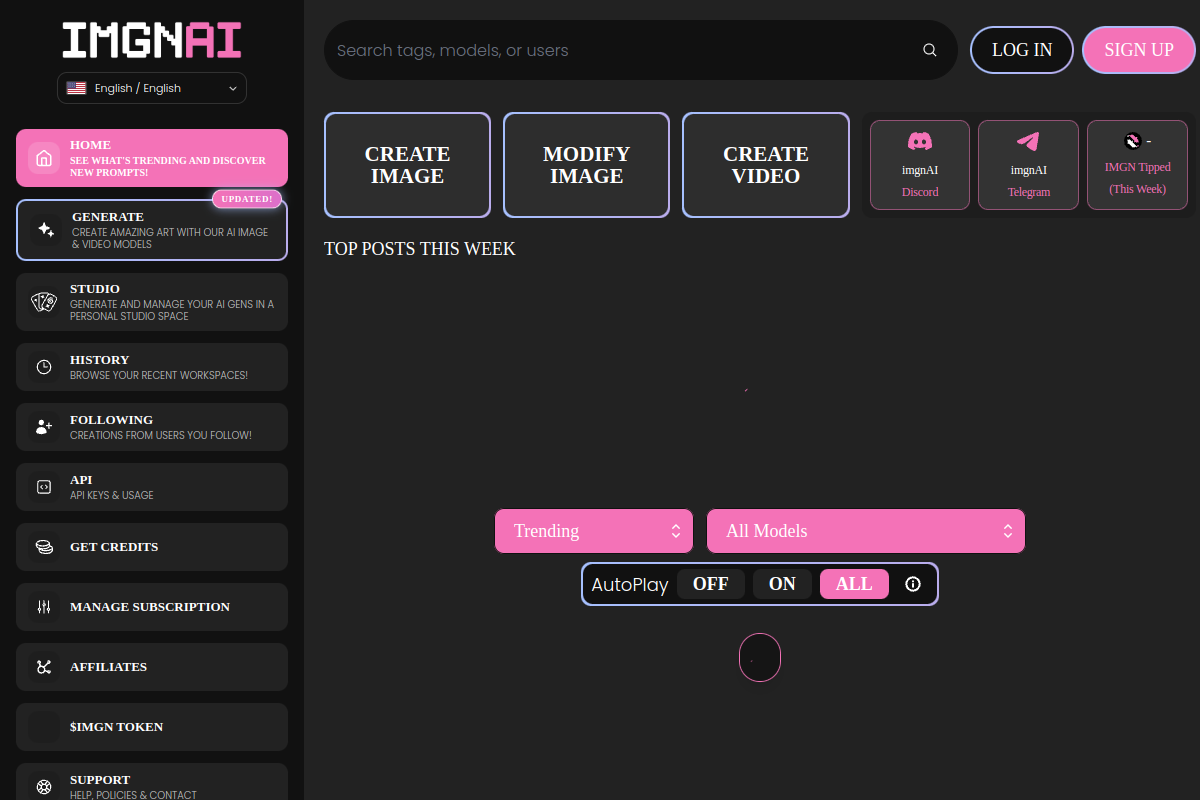Open the Studio menu item
This screenshot has height=800, width=1200.
[x=152, y=302]
